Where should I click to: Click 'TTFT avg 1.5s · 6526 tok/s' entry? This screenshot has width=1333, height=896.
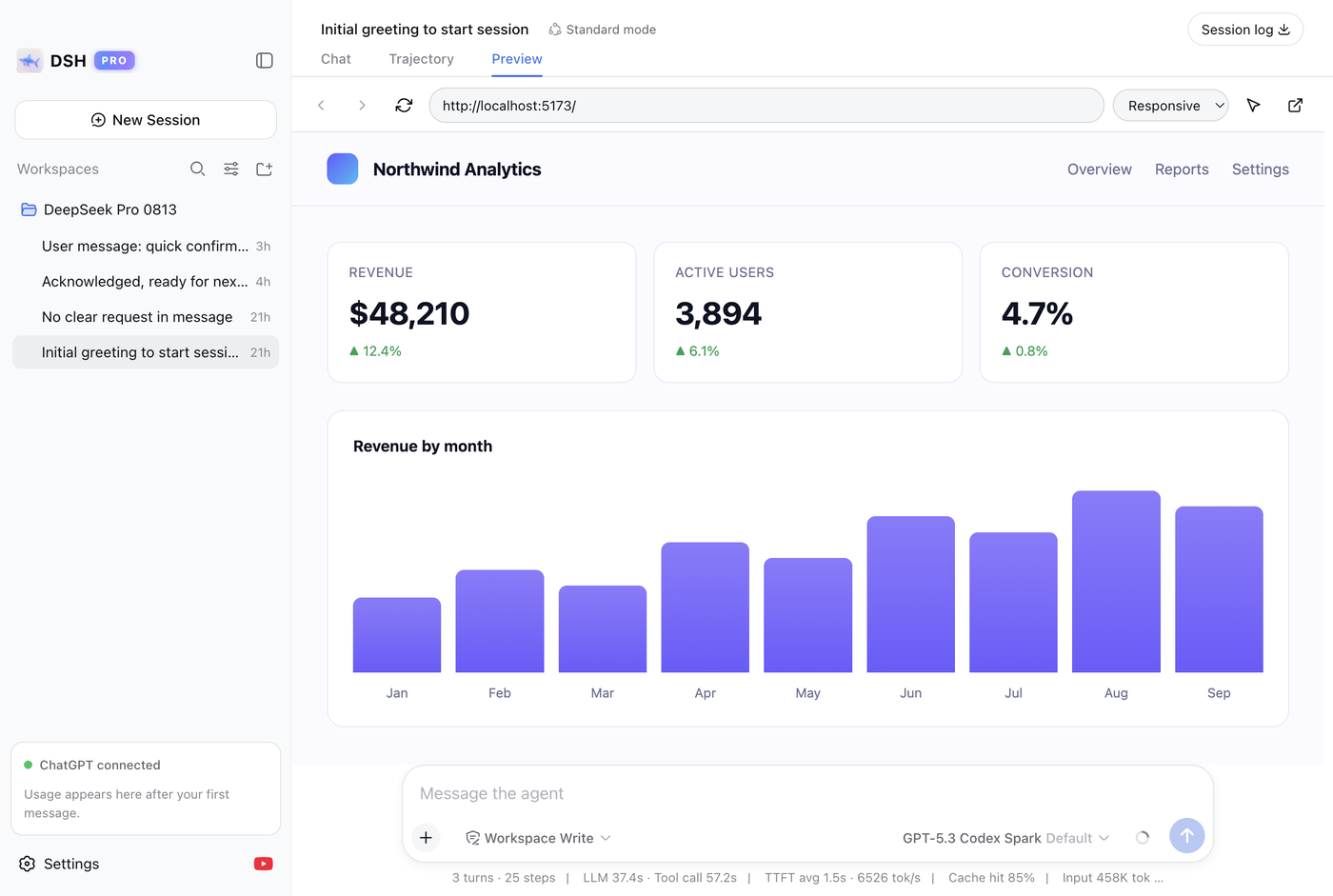tap(843, 878)
